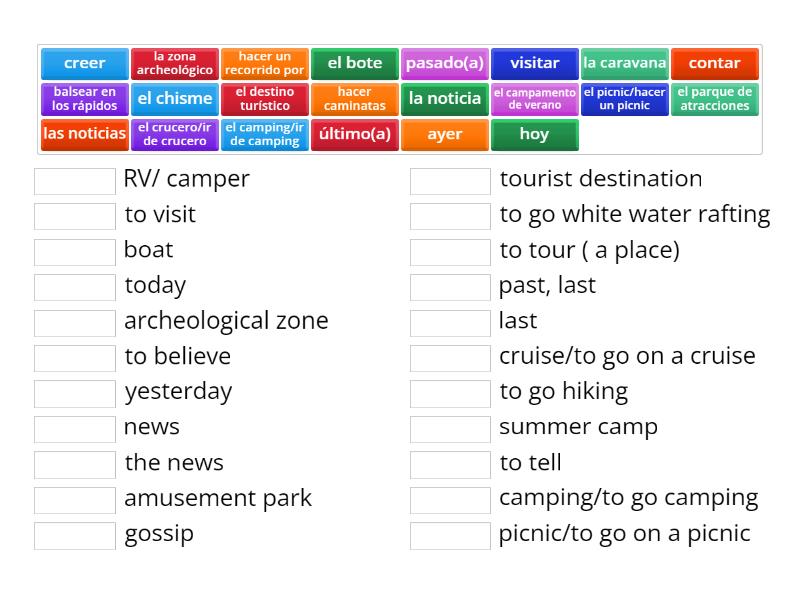Select 'balsear en los rápidos' tile
Image resolution: width=800 pixels, height=600 pixels.
[x=85, y=99]
